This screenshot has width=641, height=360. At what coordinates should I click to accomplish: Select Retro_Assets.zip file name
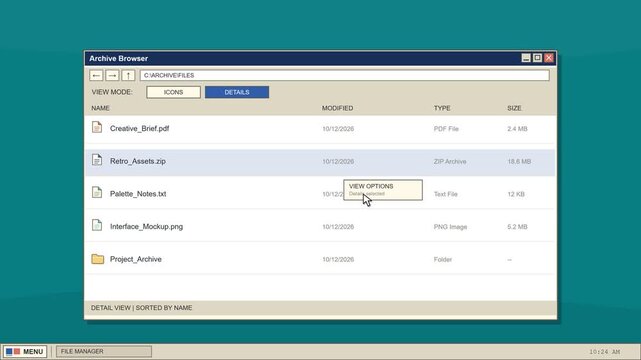coord(138,161)
